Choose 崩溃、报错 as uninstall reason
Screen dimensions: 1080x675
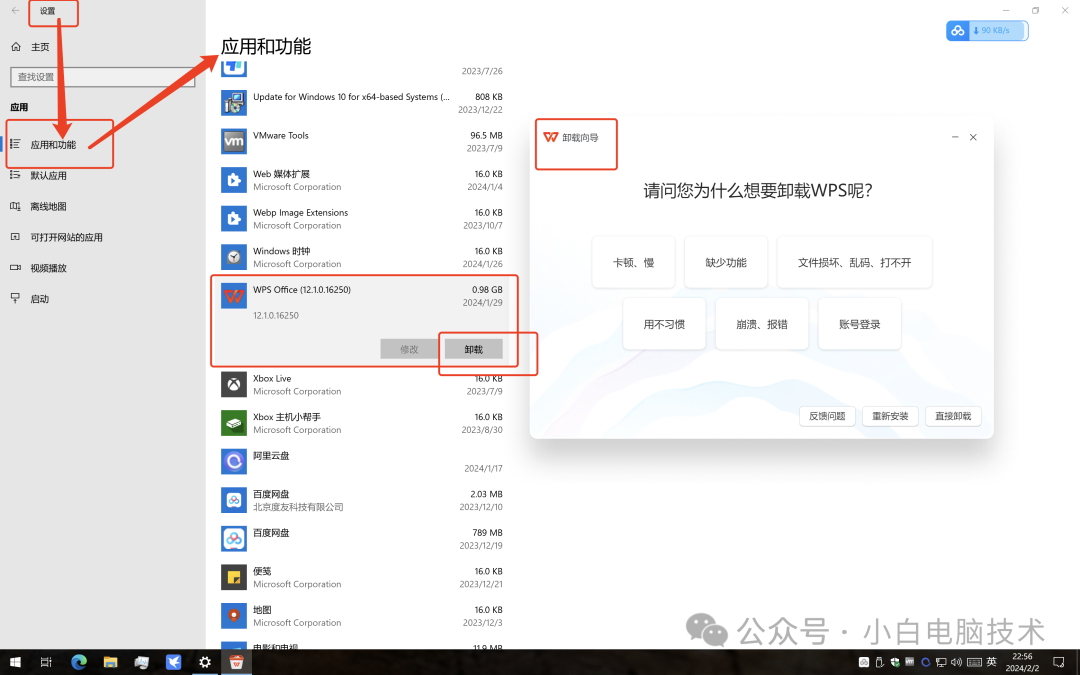(762, 324)
